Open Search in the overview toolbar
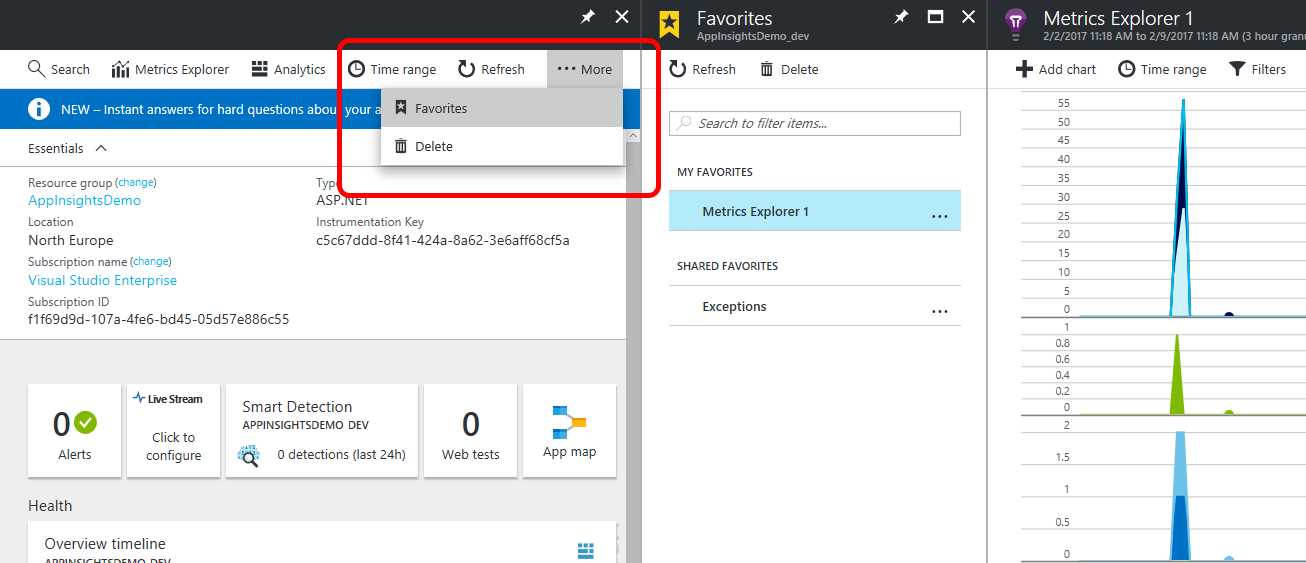1306x563 pixels. tap(59, 69)
